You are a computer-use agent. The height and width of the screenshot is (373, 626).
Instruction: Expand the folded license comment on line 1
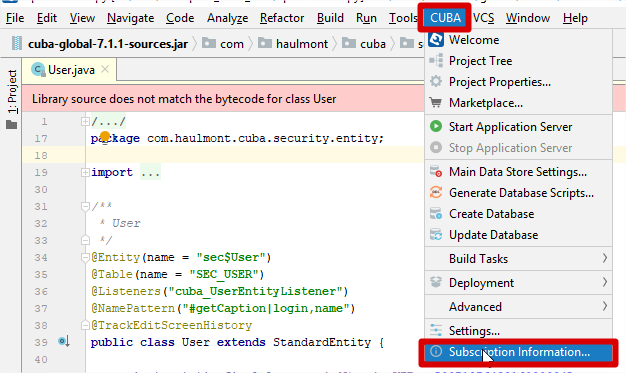click(x=85, y=121)
